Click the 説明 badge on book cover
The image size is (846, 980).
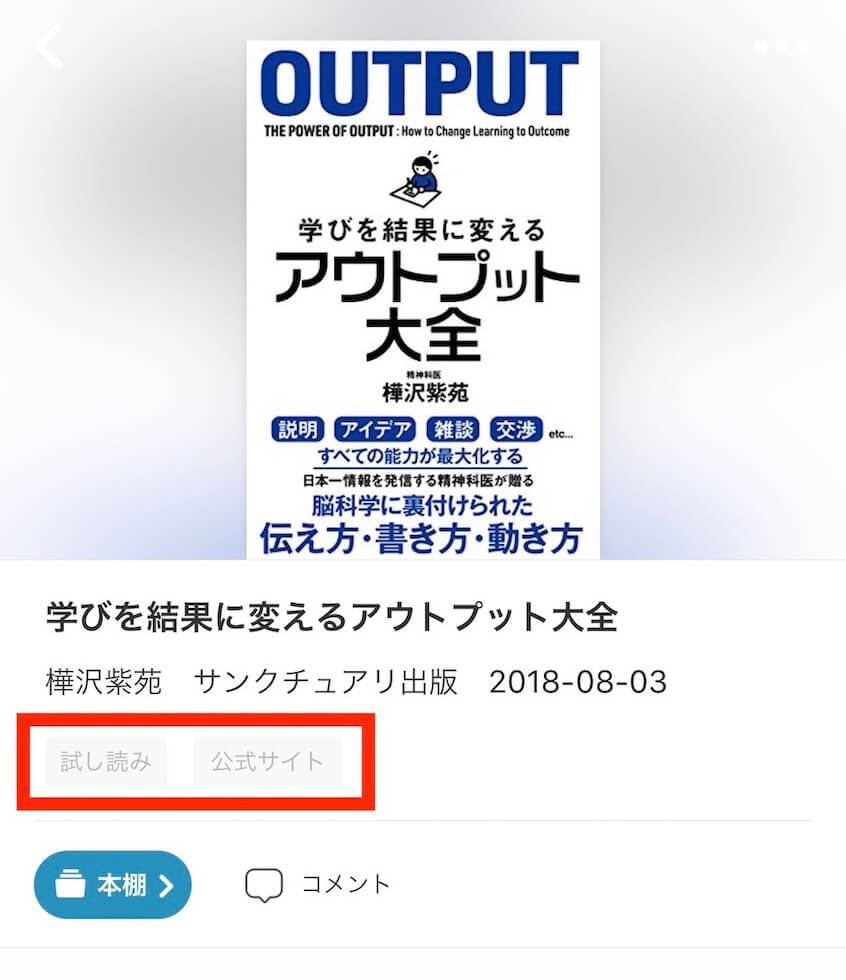[x=297, y=429]
